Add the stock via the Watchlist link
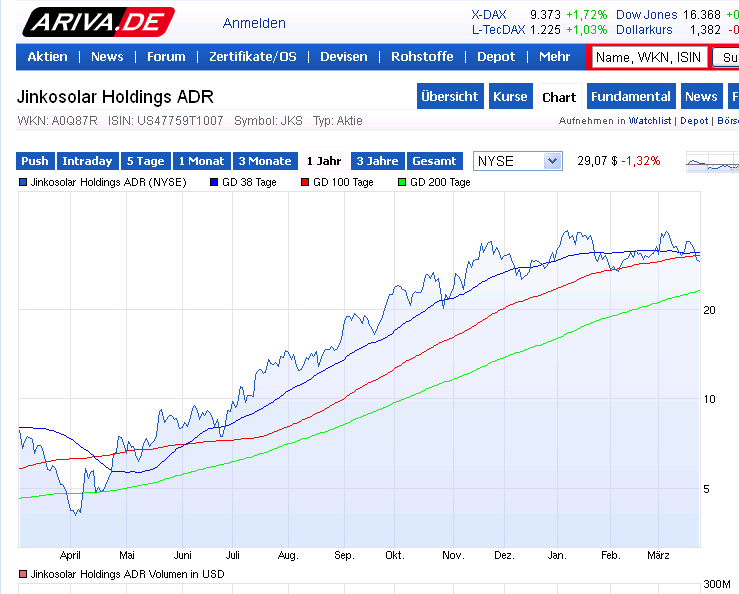The height and width of the screenshot is (594, 739). point(650,121)
